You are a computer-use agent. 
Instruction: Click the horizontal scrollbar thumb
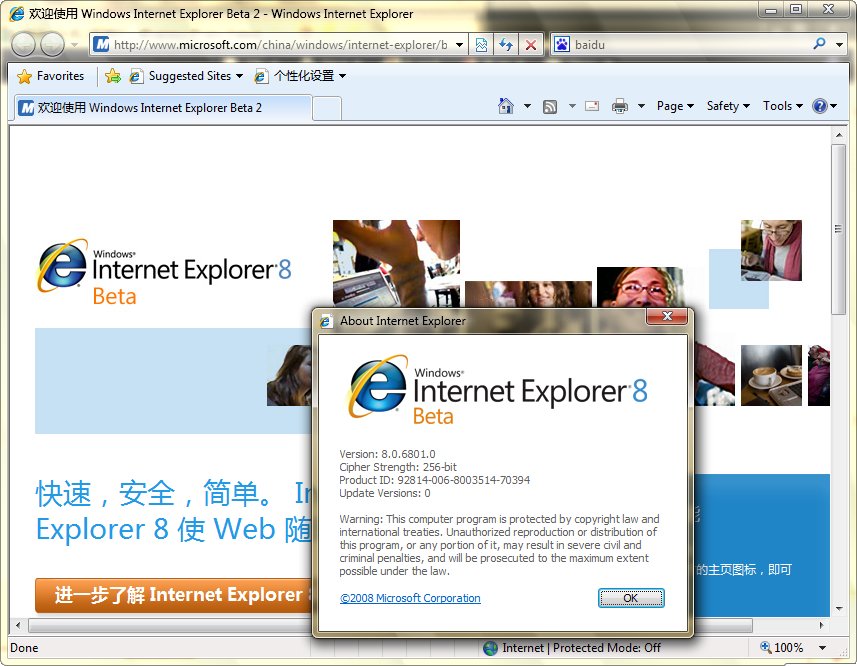(x=390, y=625)
